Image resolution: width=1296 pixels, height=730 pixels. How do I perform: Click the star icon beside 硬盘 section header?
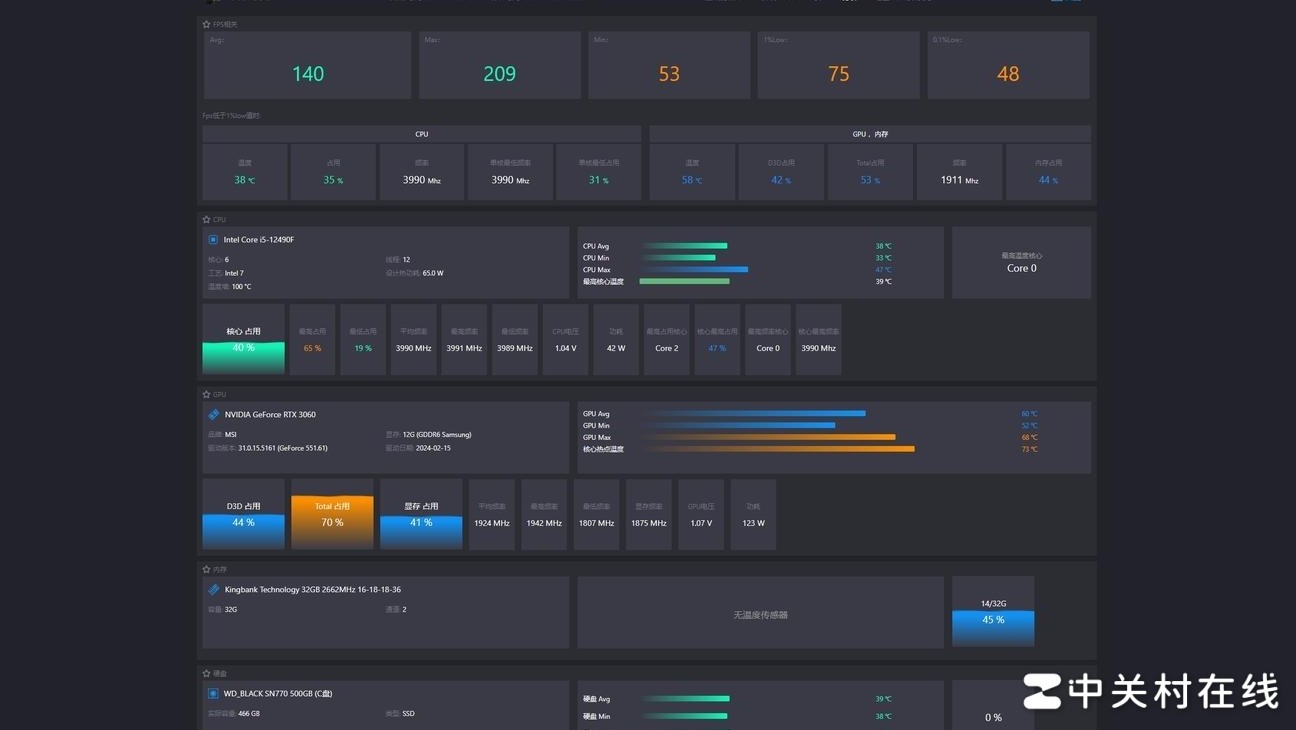[x=207, y=673]
